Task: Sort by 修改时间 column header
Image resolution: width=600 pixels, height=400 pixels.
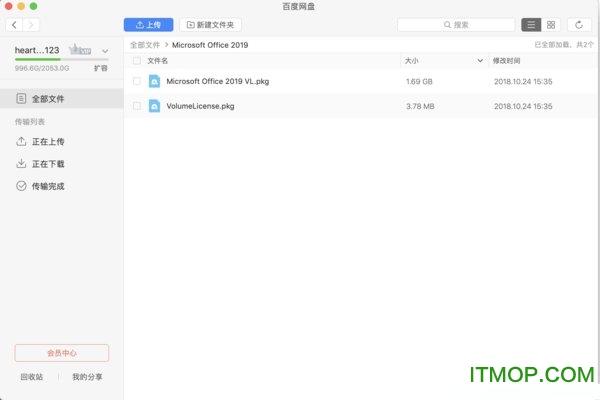Action: pos(506,61)
